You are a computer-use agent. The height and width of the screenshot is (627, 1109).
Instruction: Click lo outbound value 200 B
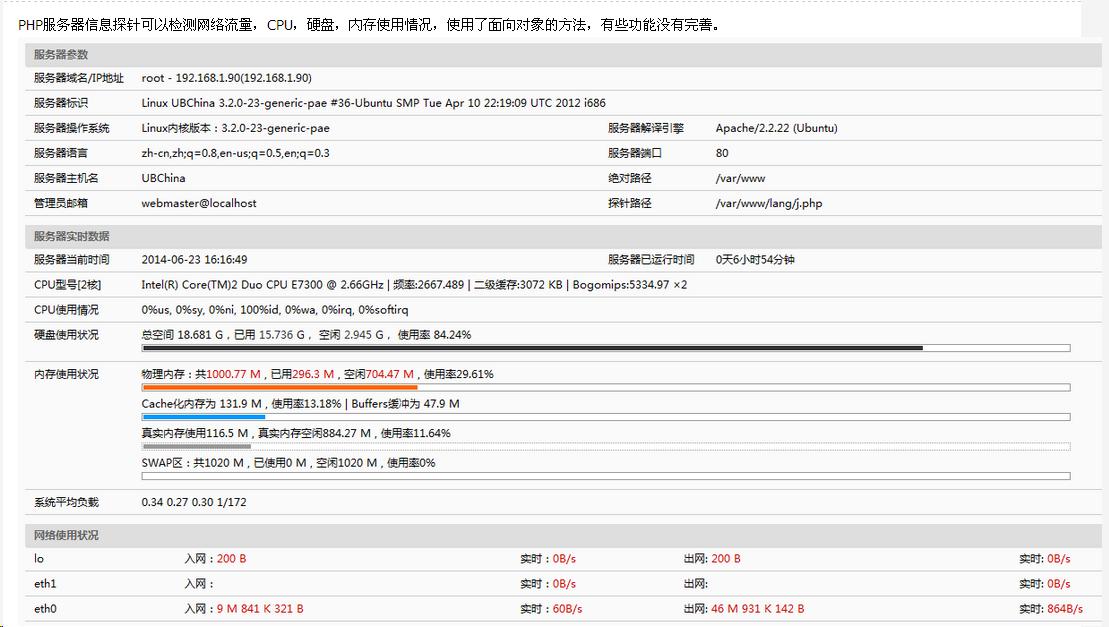[726, 558]
